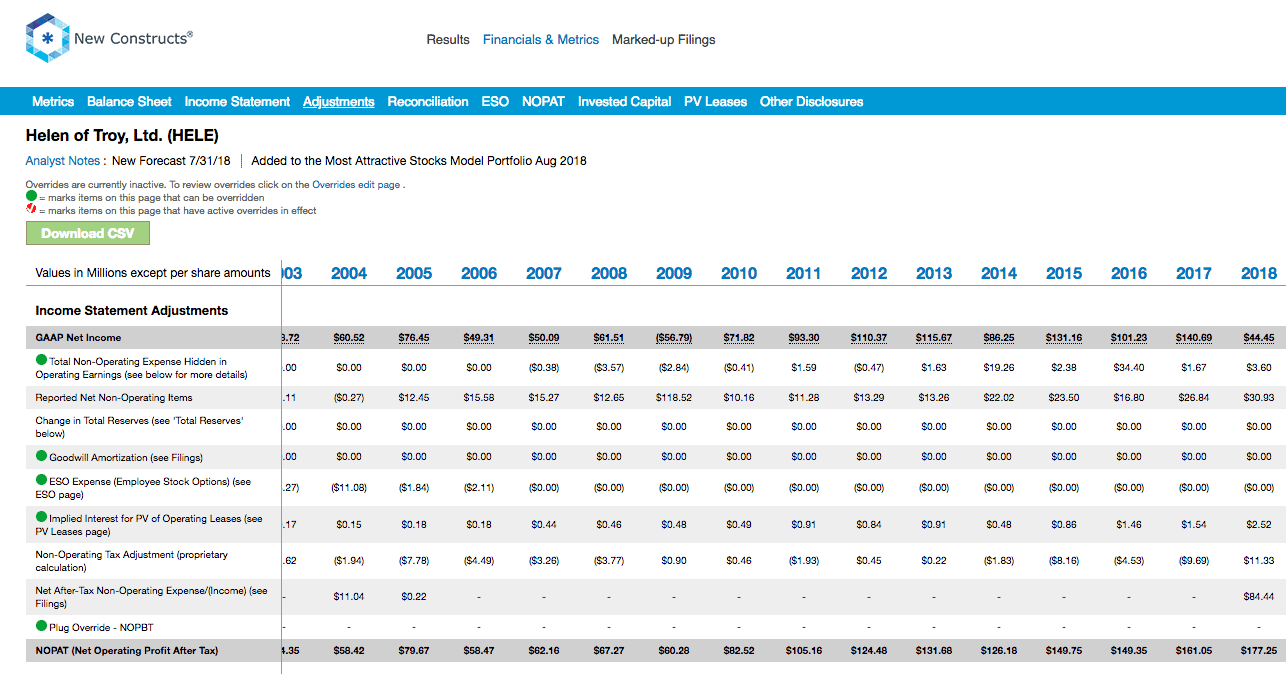Click the NOPAT row label
This screenshot has height=674, width=1286.
click(126, 651)
